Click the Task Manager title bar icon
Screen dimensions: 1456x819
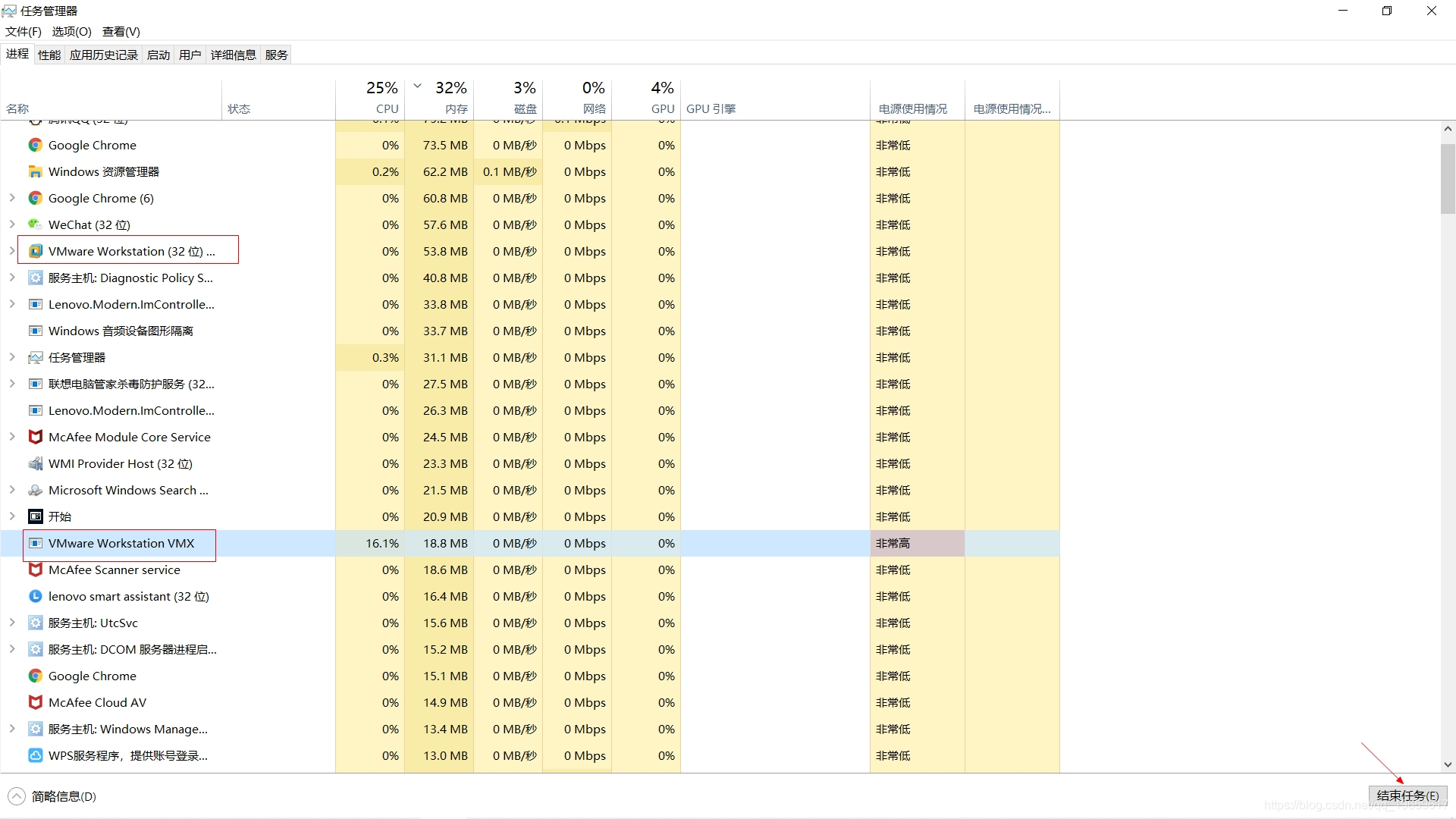pos(9,11)
